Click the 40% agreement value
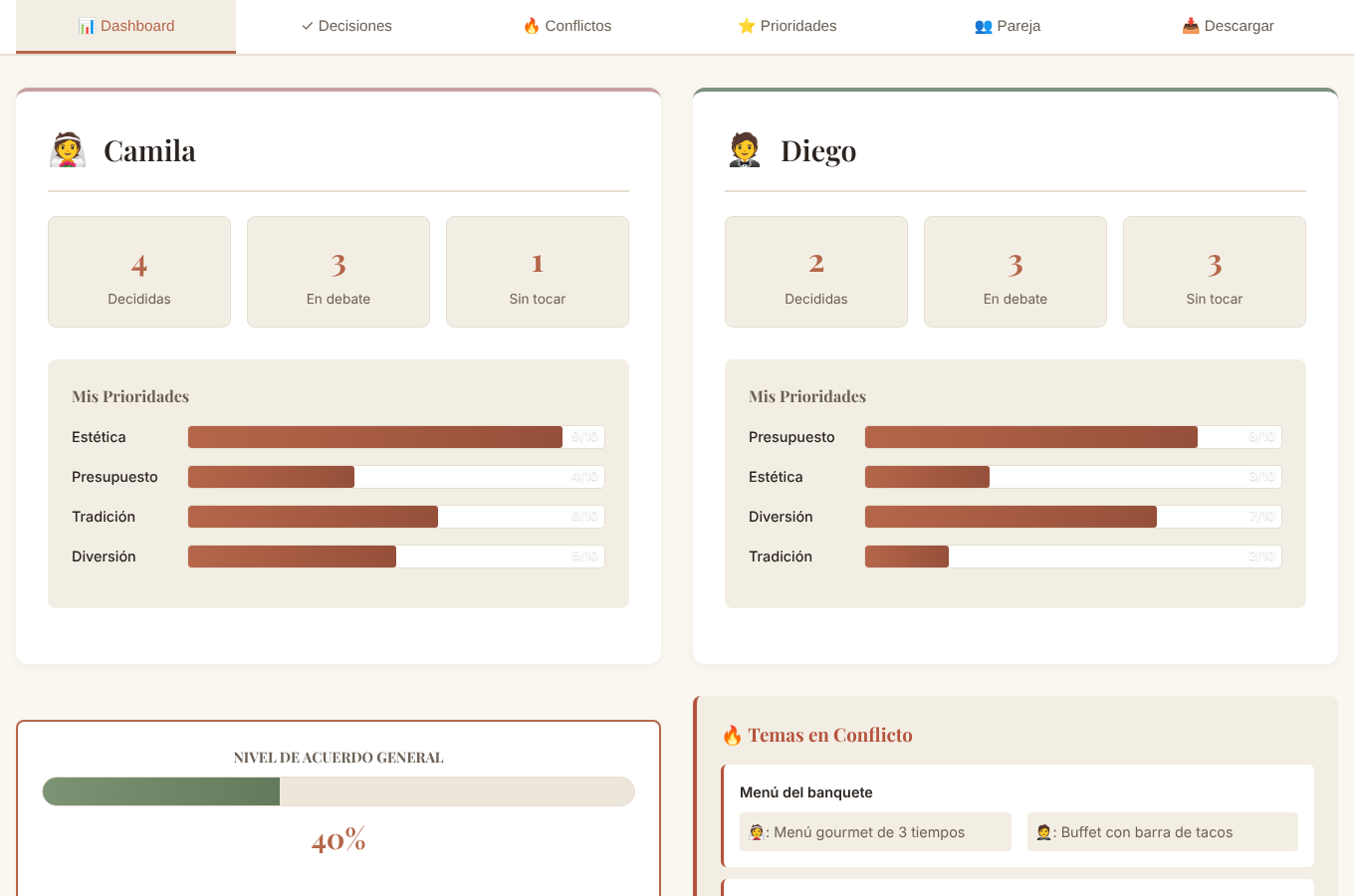Viewport: 1354px width, 896px height. point(338,840)
